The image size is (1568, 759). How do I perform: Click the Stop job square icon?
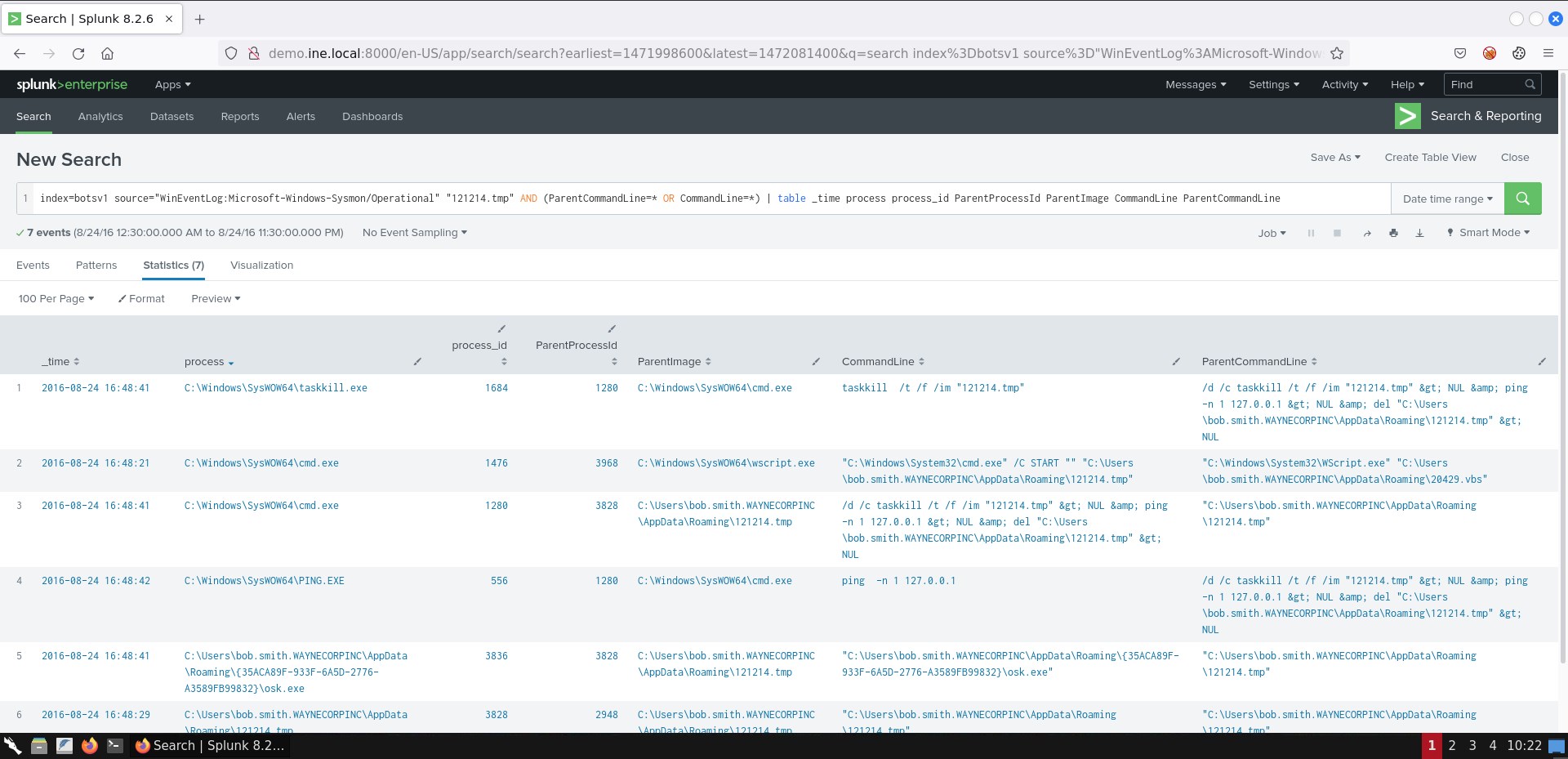tap(1337, 233)
